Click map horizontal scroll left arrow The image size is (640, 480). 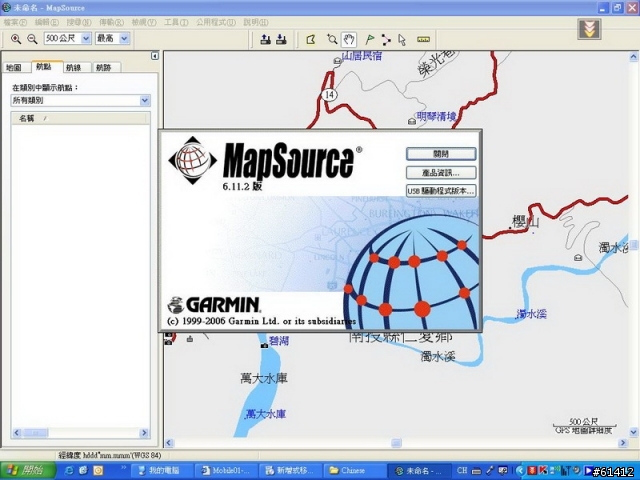click(x=169, y=442)
